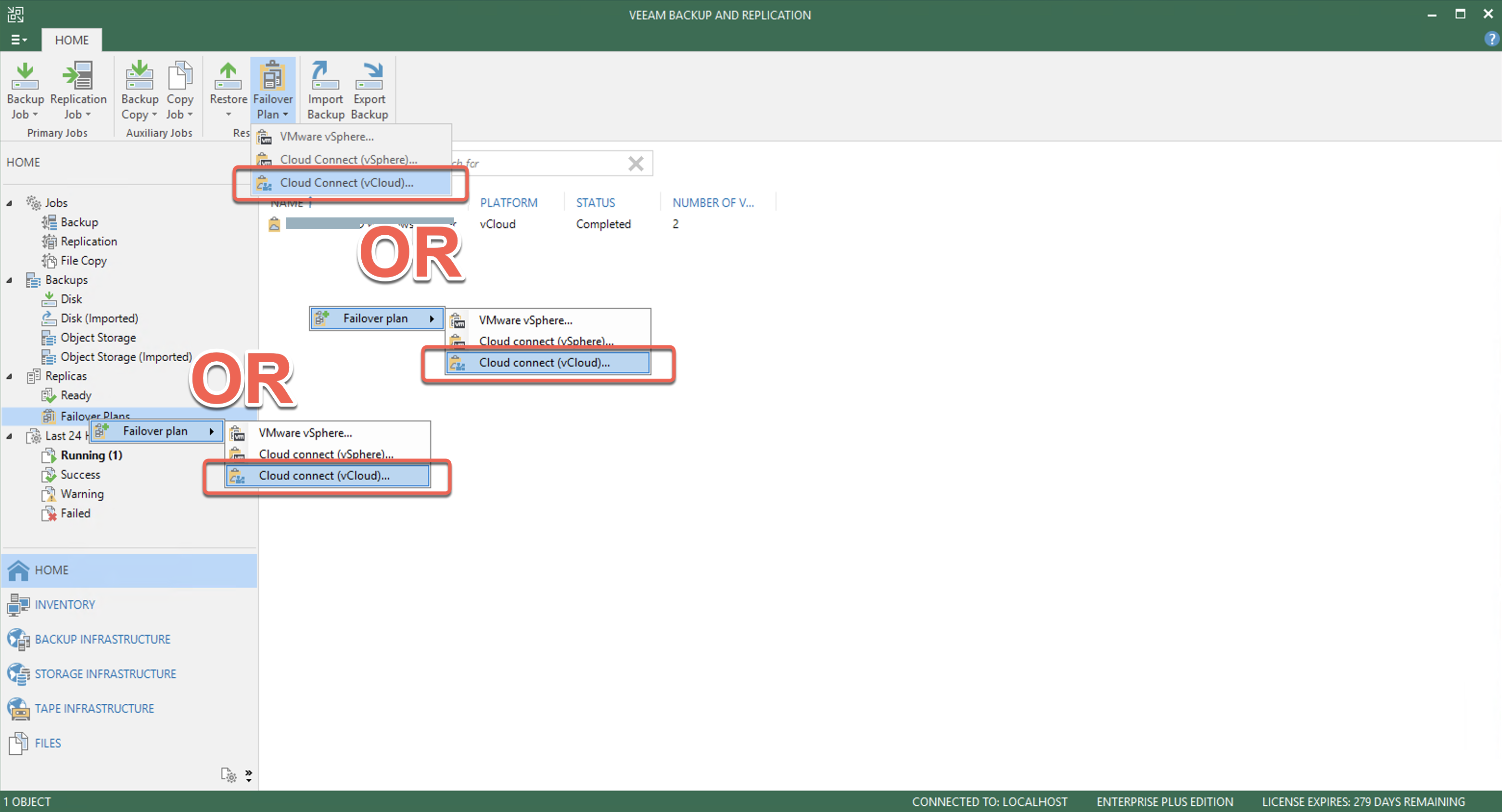Choose VMware vSphere in ribbon dropdown menu
Viewport: 1502px width, 812px height.
click(x=327, y=137)
